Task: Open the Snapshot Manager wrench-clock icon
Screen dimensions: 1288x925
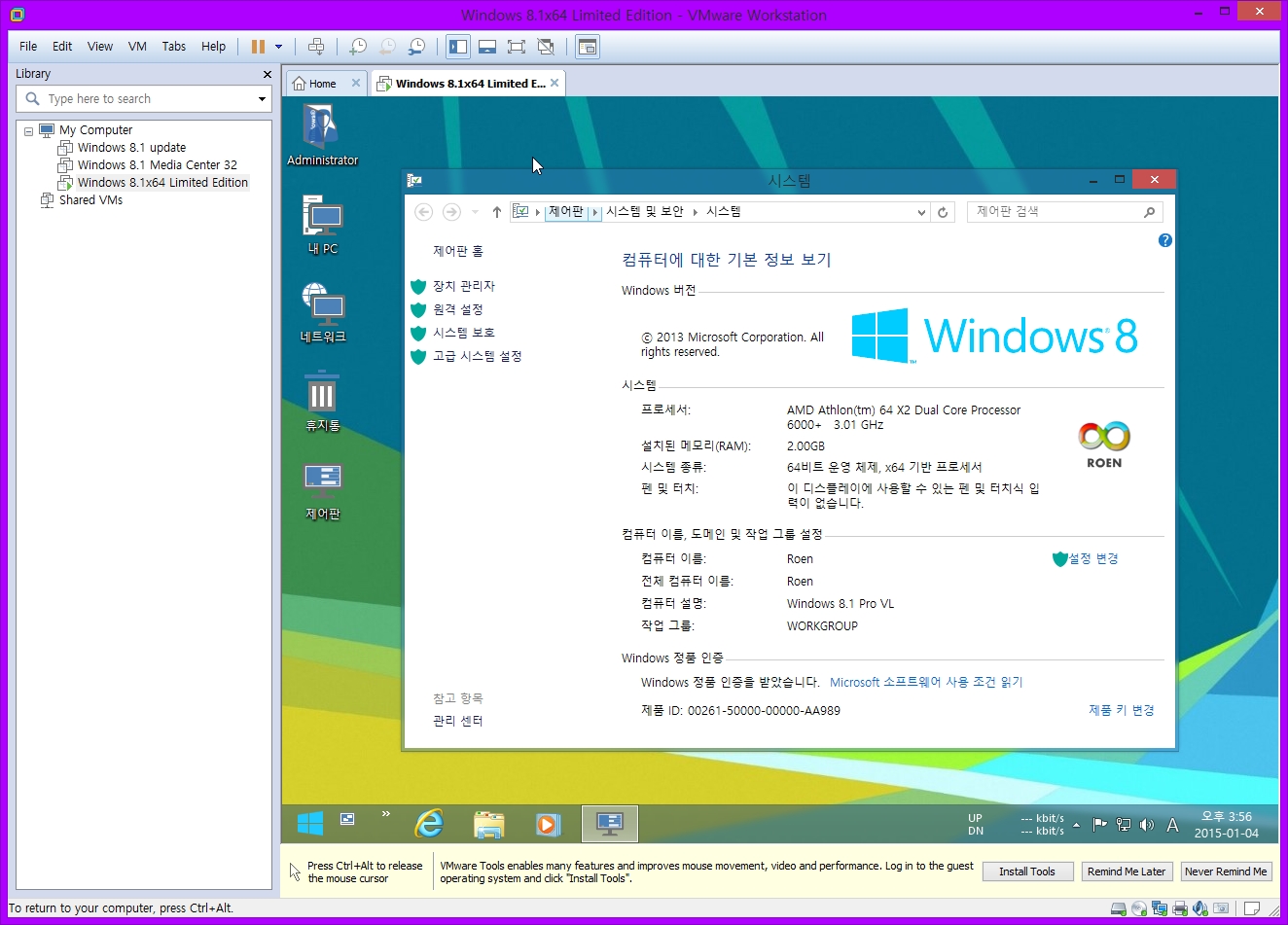Action: [416, 47]
